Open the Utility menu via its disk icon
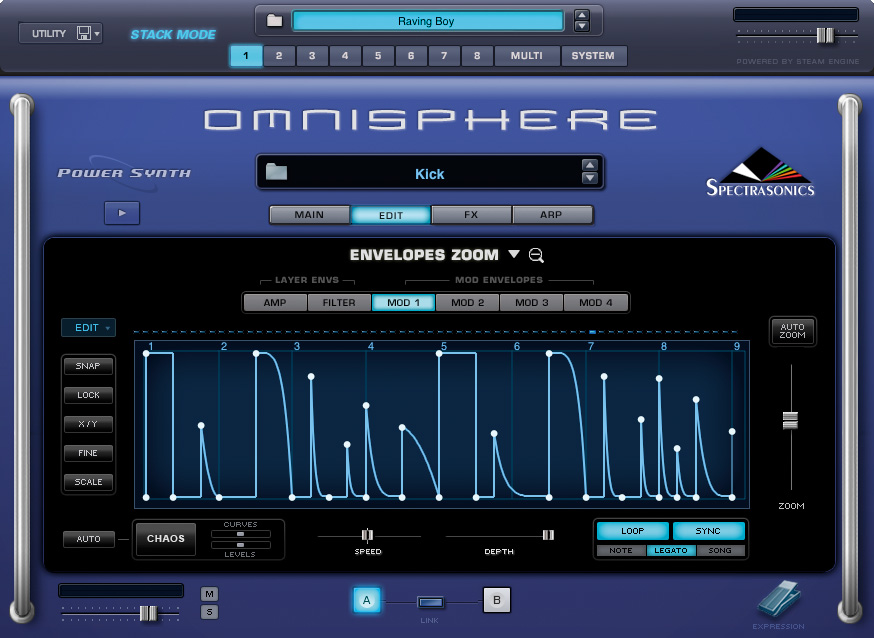Viewport: 874px width, 638px height. [x=85, y=32]
